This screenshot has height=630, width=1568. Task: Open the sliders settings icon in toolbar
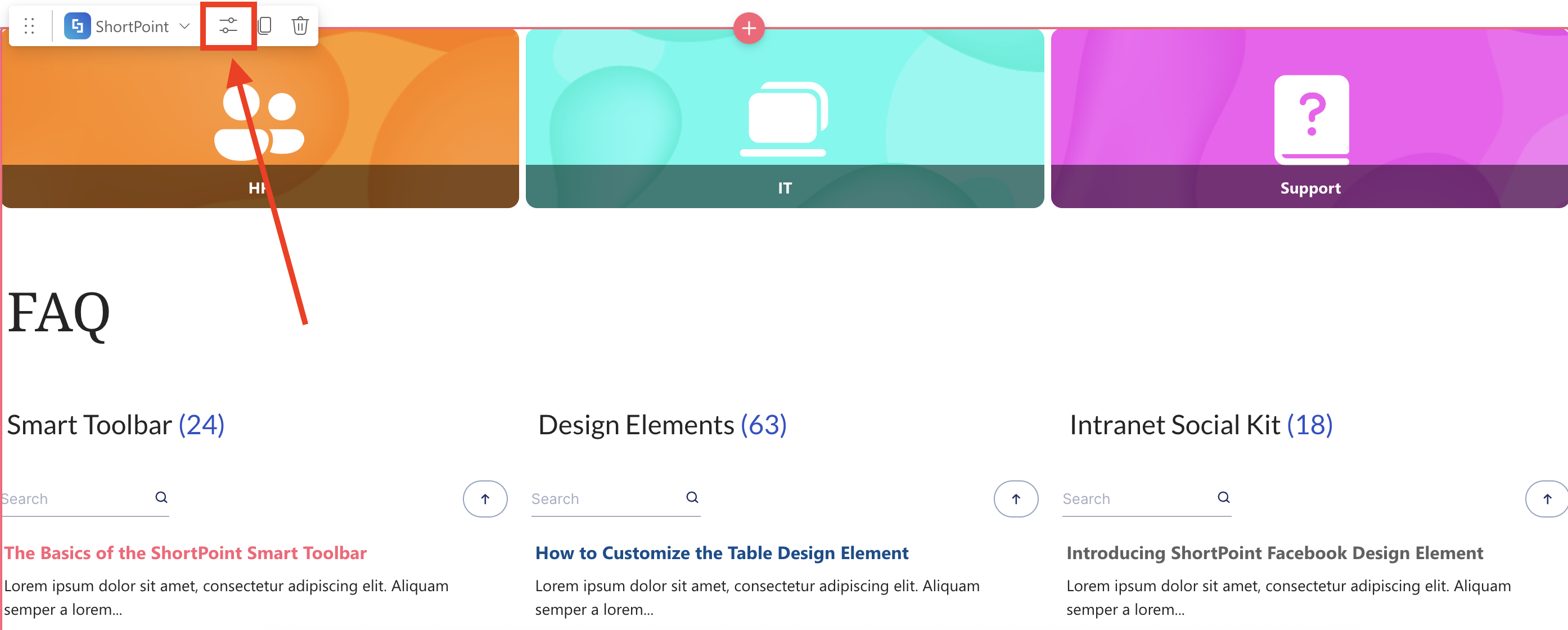[228, 26]
